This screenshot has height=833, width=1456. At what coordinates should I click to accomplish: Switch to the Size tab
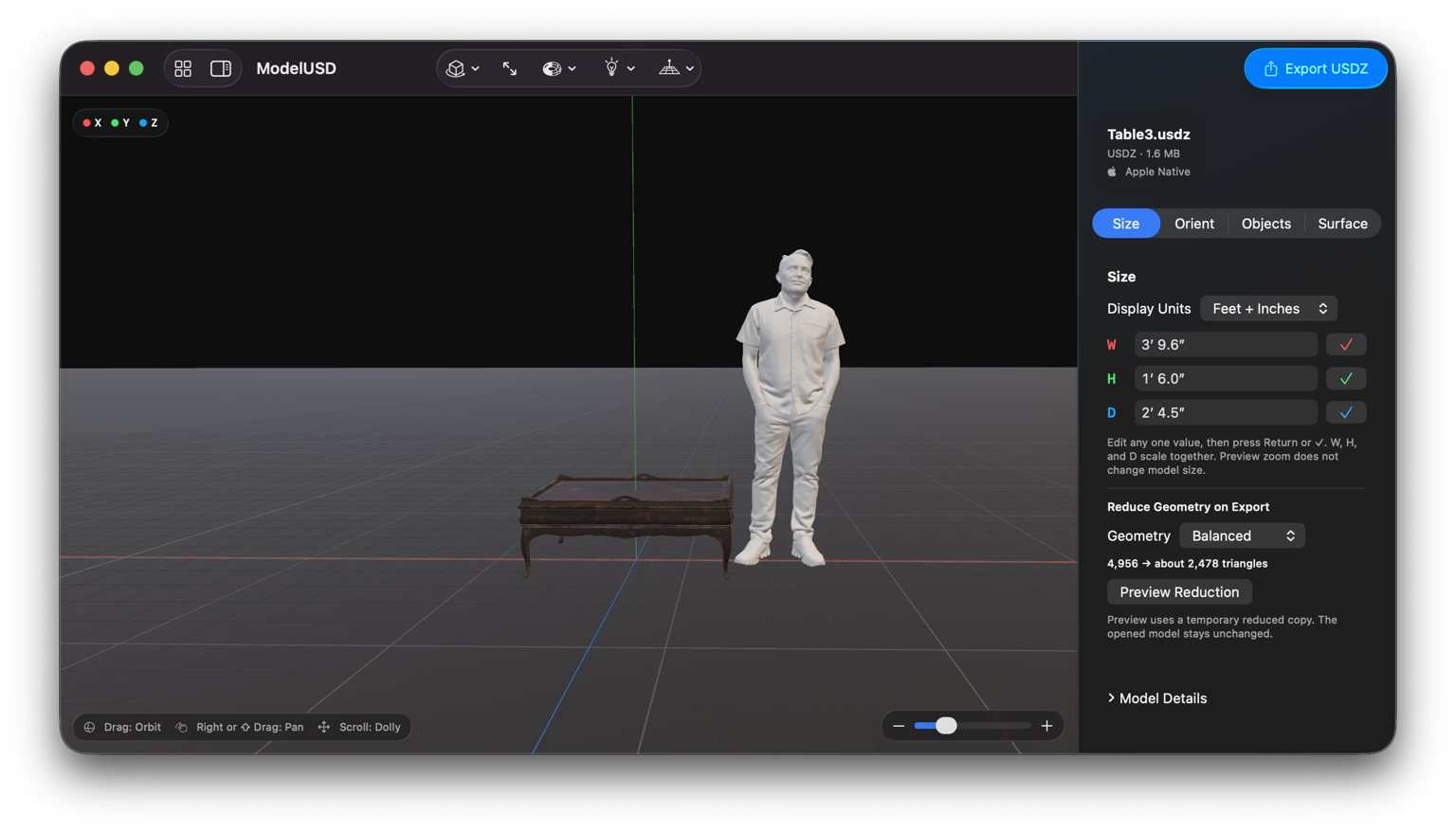click(1126, 224)
